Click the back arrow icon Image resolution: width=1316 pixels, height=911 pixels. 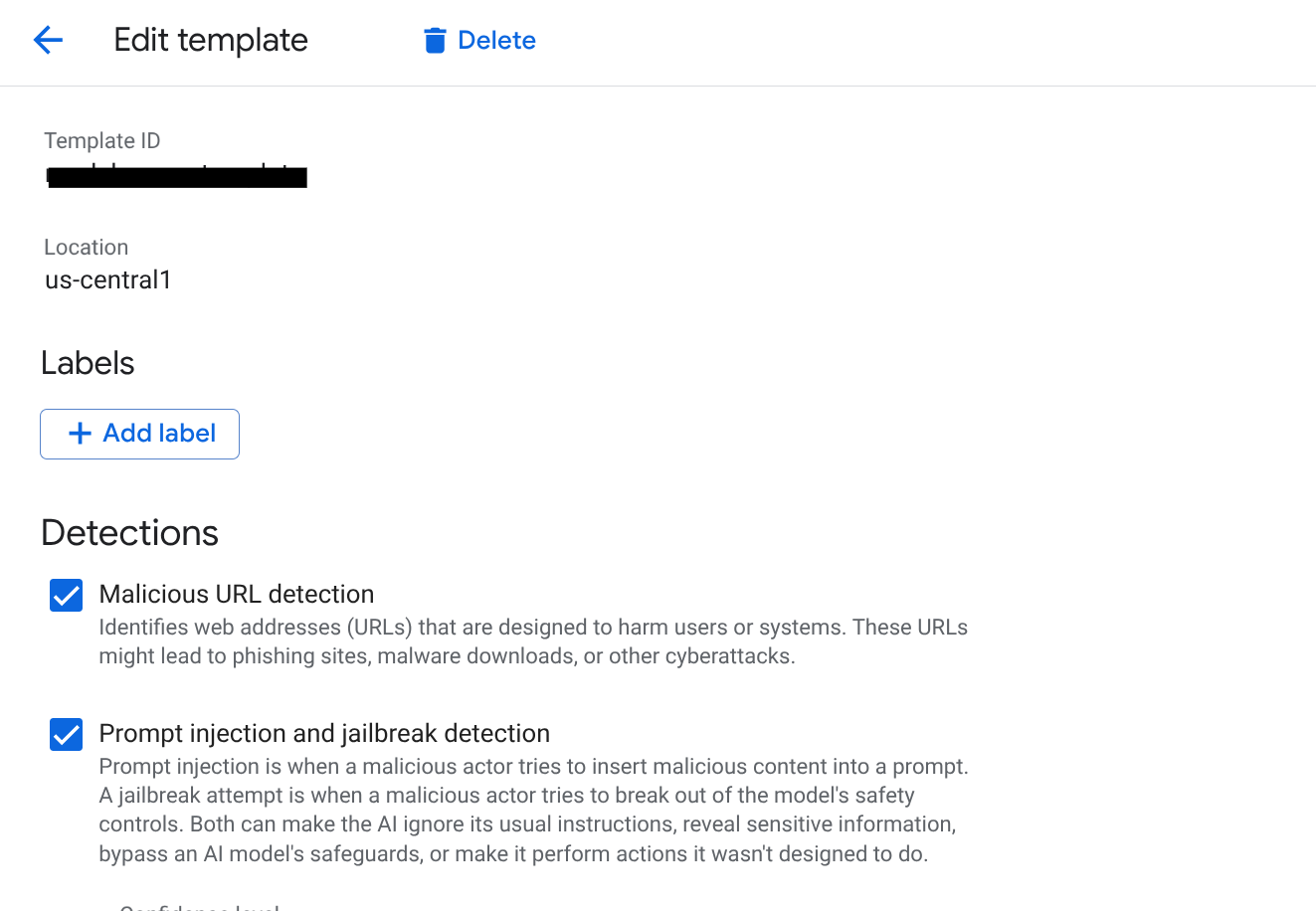pos(48,40)
